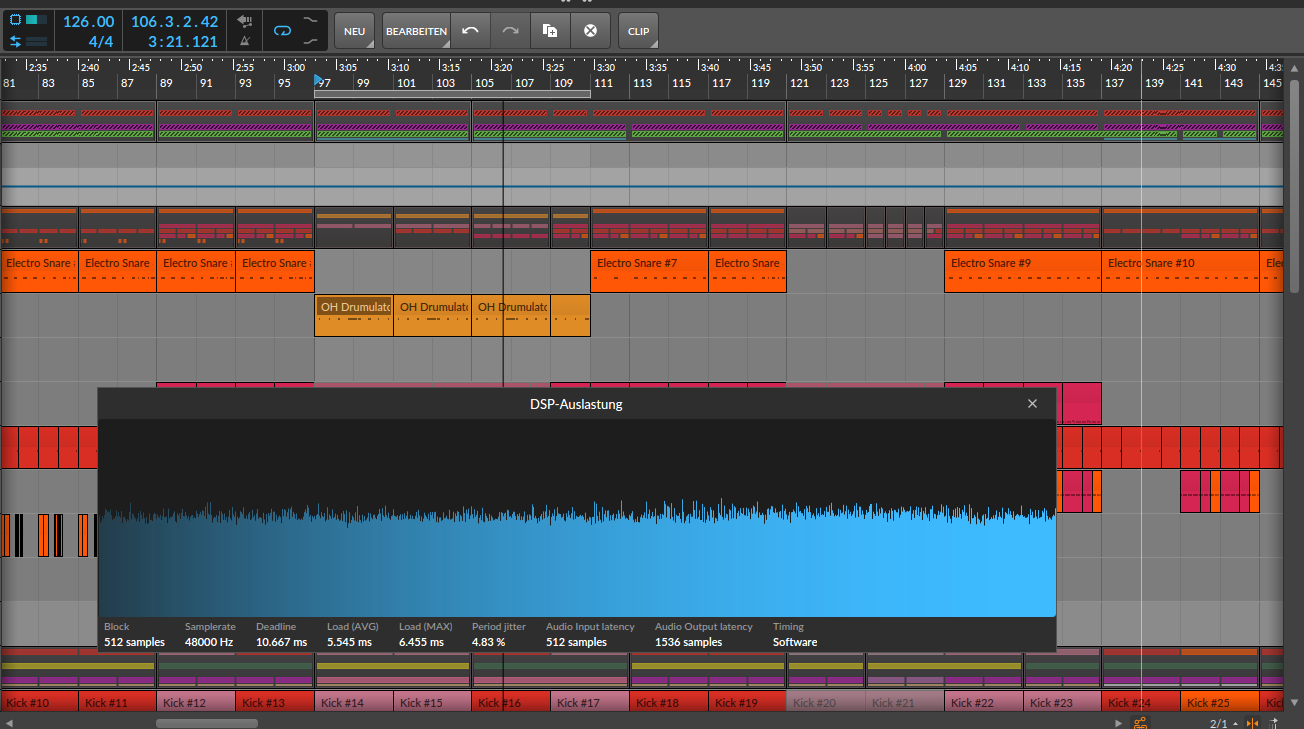Toggle the orange automation follow icon
The width and height of the screenshot is (1304, 729).
click(1140, 722)
